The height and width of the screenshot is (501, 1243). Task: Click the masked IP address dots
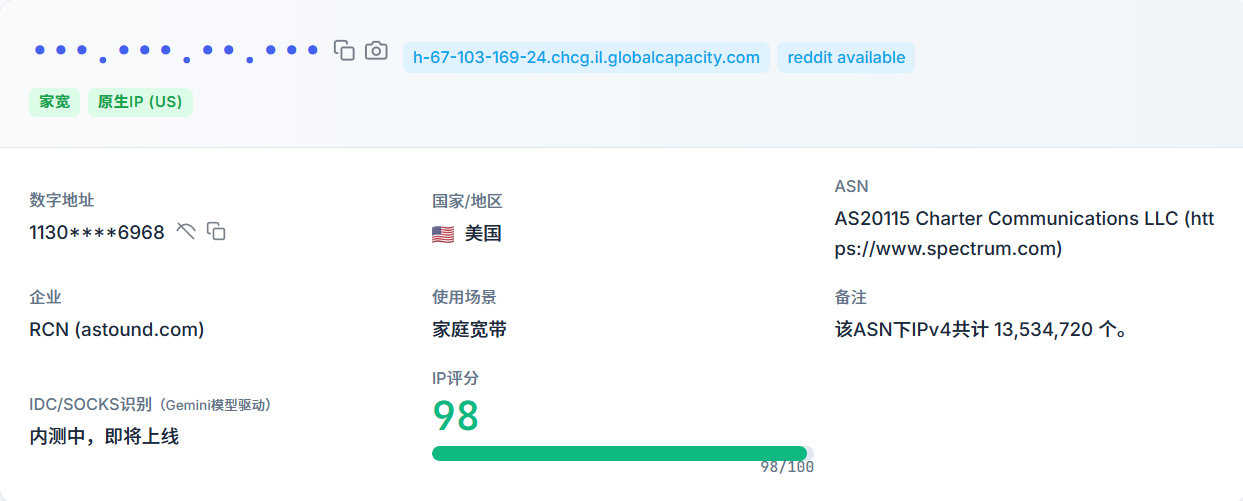[x=176, y=50]
